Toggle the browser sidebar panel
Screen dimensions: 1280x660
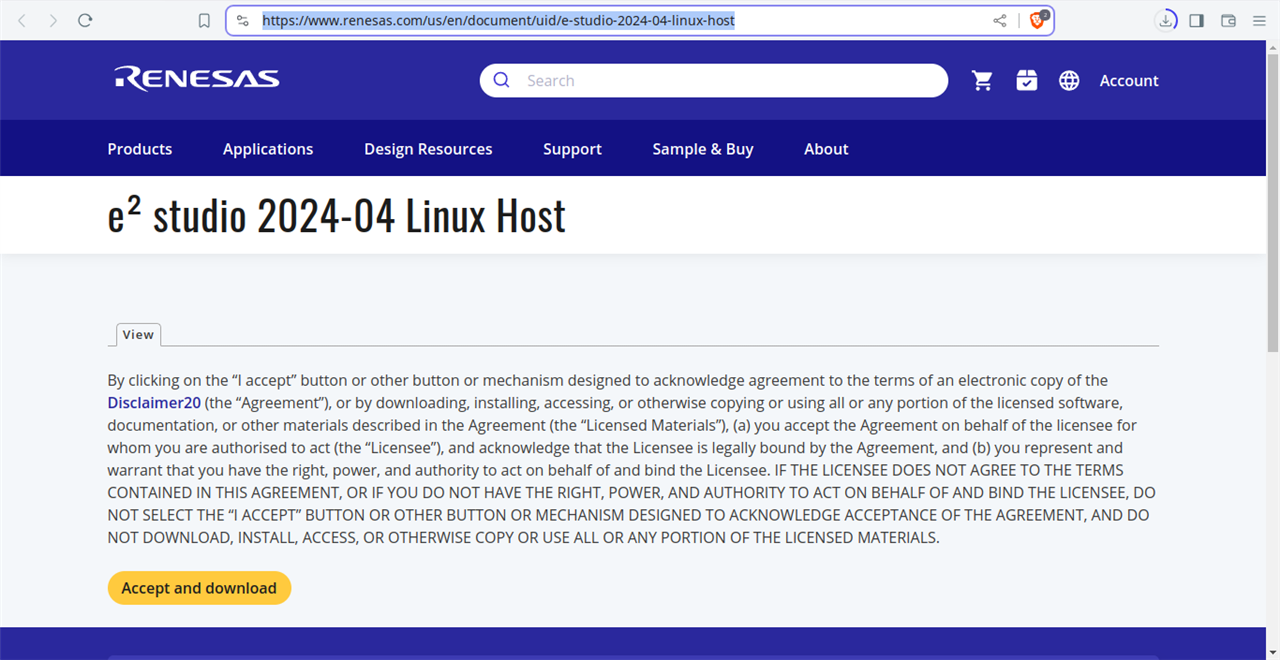(x=1196, y=20)
